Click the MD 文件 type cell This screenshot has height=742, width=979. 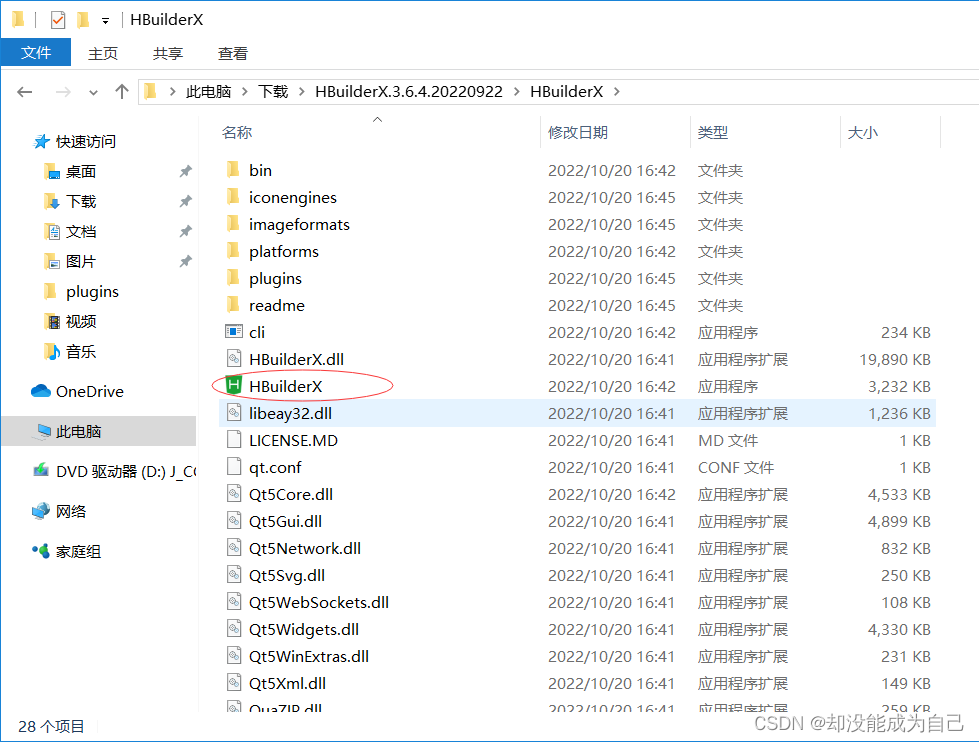click(x=728, y=440)
